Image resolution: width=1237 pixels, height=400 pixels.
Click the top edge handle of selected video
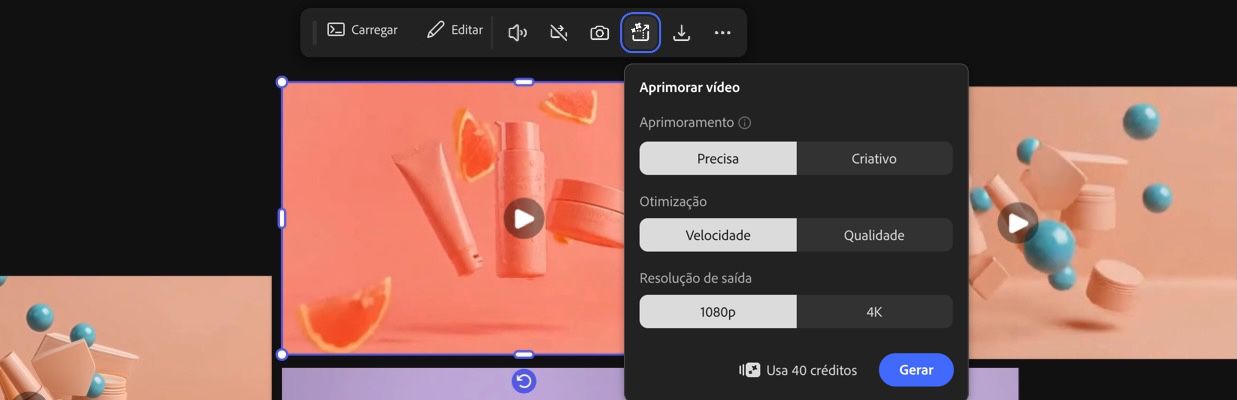(523, 82)
